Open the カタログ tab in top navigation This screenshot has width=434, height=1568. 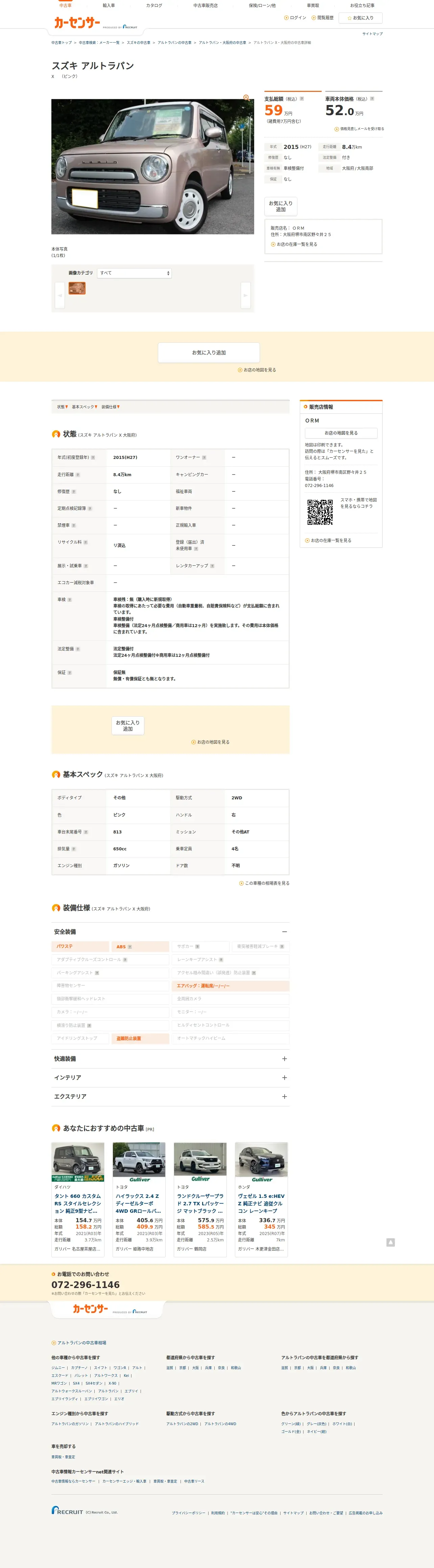(x=154, y=5)
